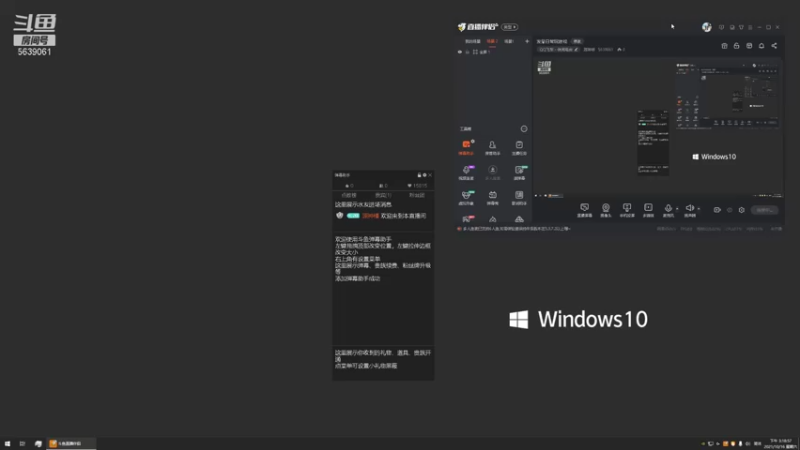Open the category selector pill under the room title

559,49
